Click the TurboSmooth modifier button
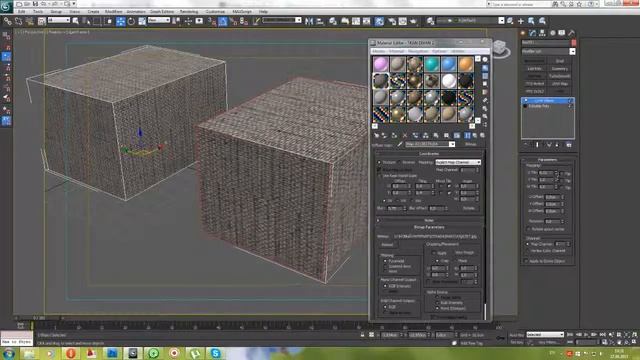The width and height of the screenshot is (640, 360). [560, 76]
